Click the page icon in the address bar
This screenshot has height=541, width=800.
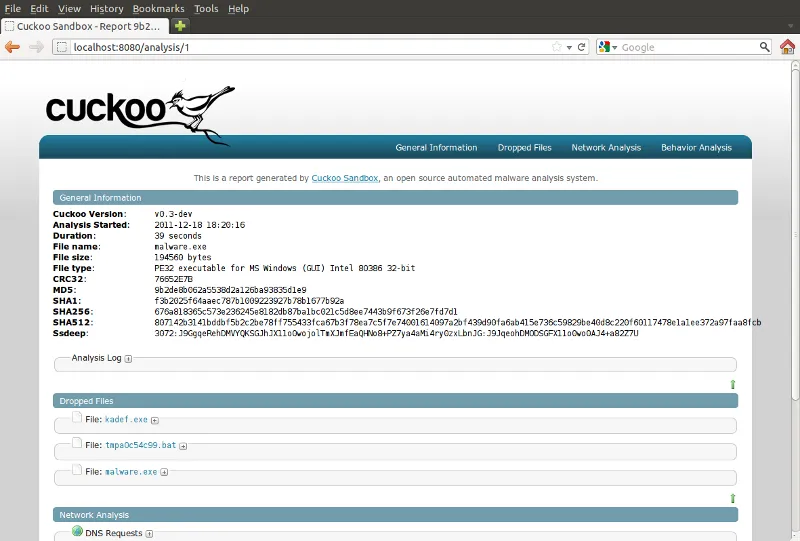[62, 47]
